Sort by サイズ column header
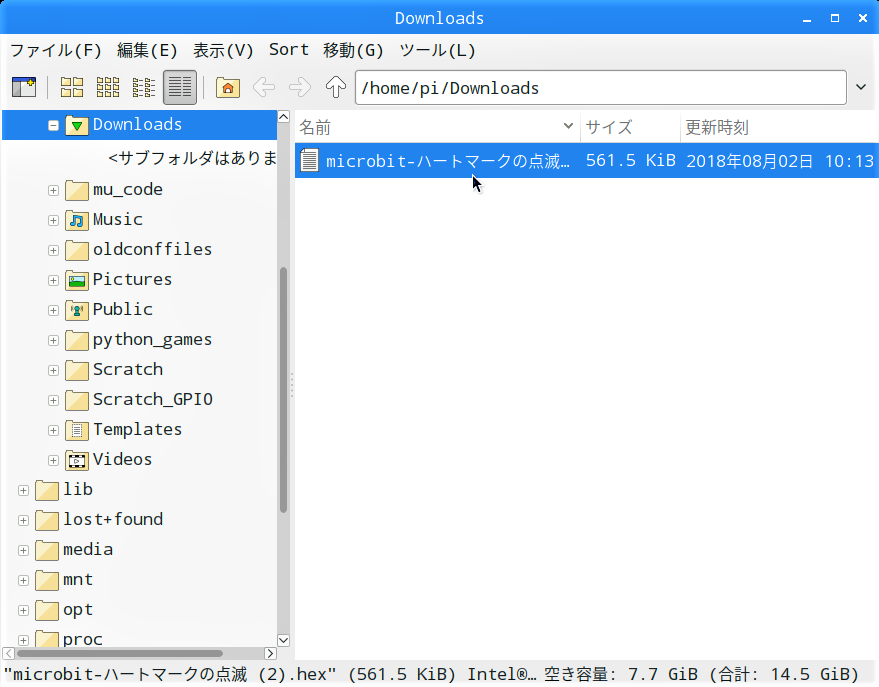The height and width of the screenshot is (687, 879). [x=630, y=127]
